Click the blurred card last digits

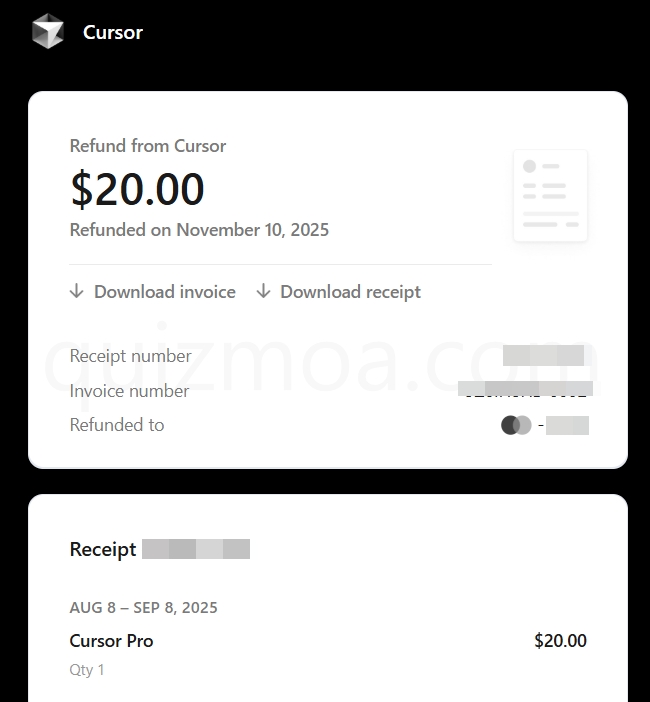tap(567, 425)
